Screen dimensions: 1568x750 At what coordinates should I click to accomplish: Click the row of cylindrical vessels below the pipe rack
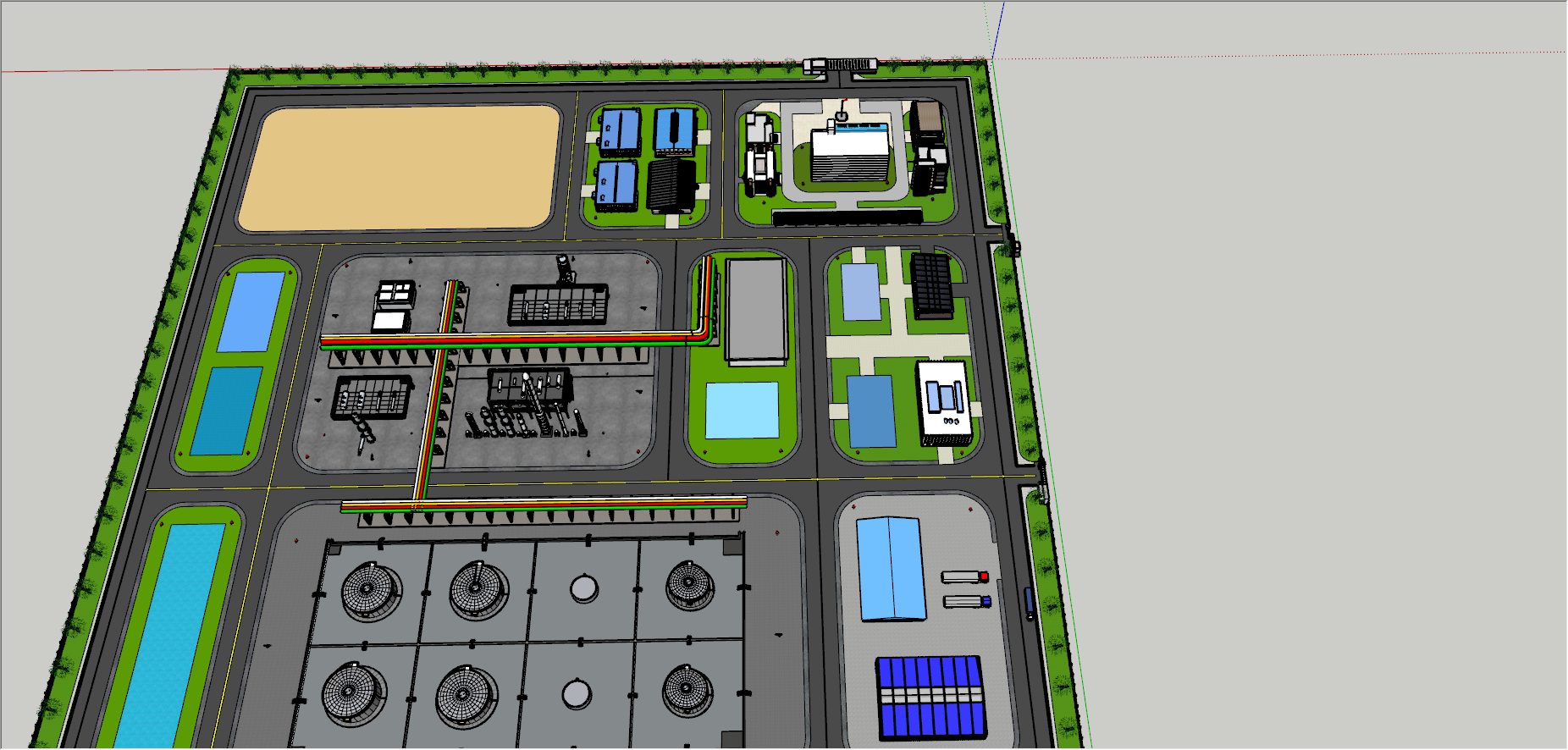pyautogui.click(x=525, y=422)
